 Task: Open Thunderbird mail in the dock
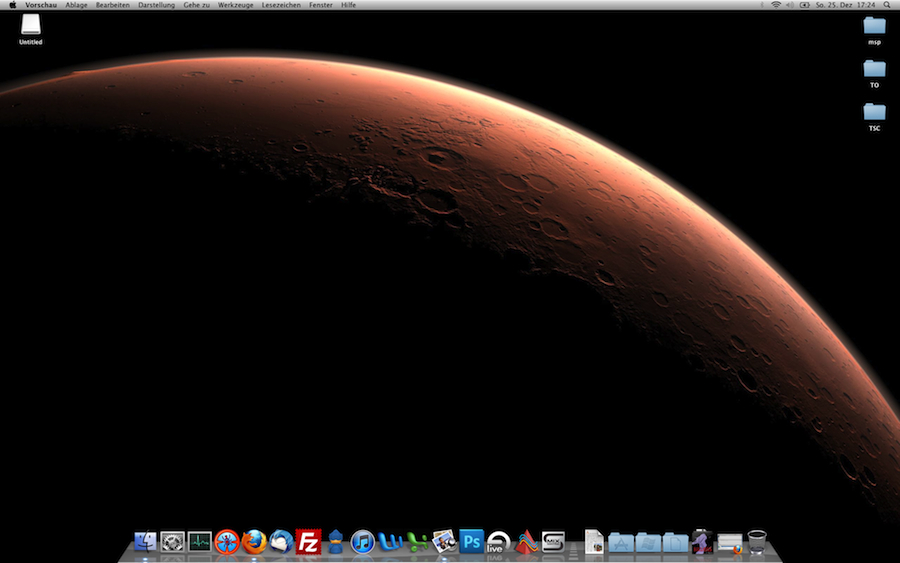pyautogui.click(x=281, y=541)
